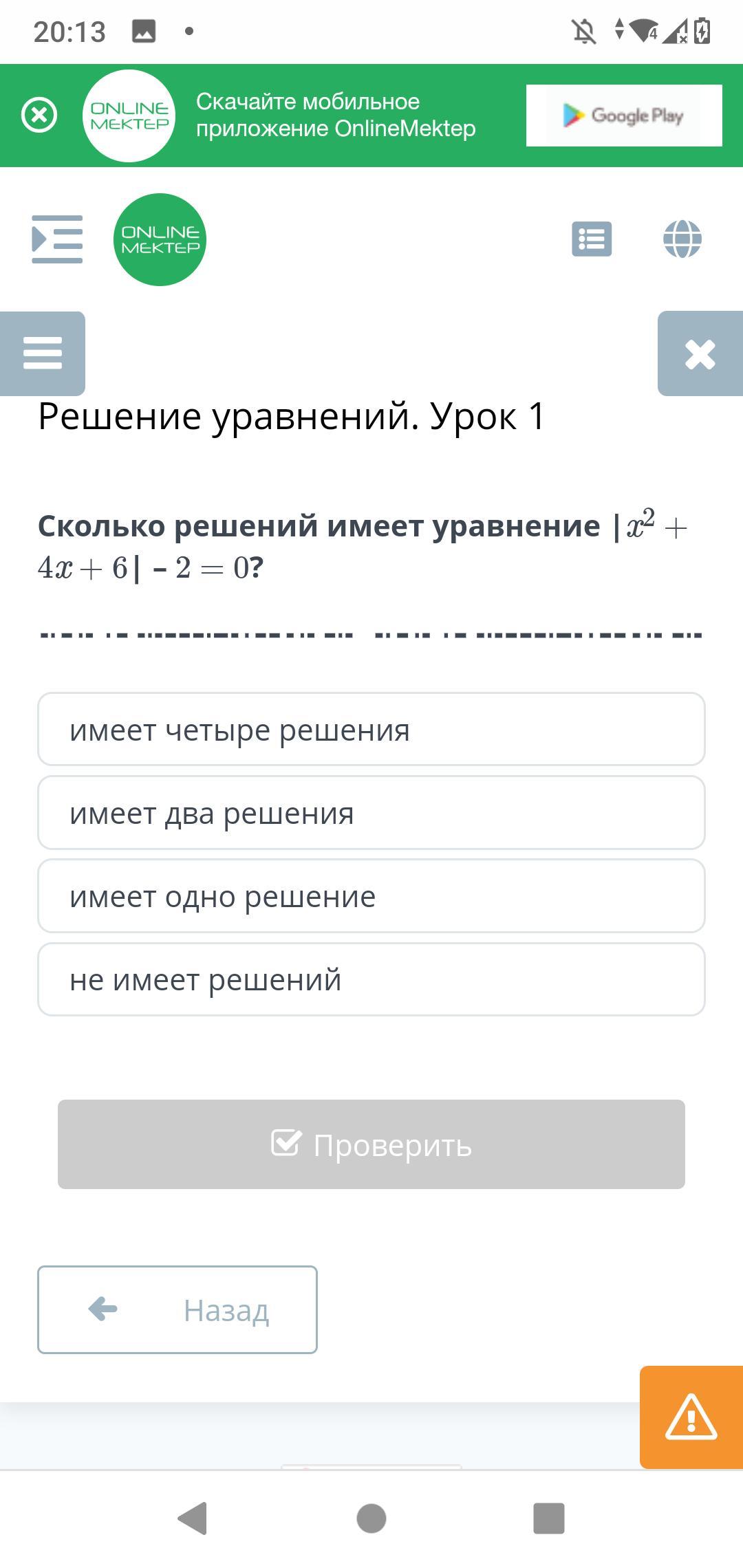
Task: Tap Android home circle button
Action: [371, 1518]
